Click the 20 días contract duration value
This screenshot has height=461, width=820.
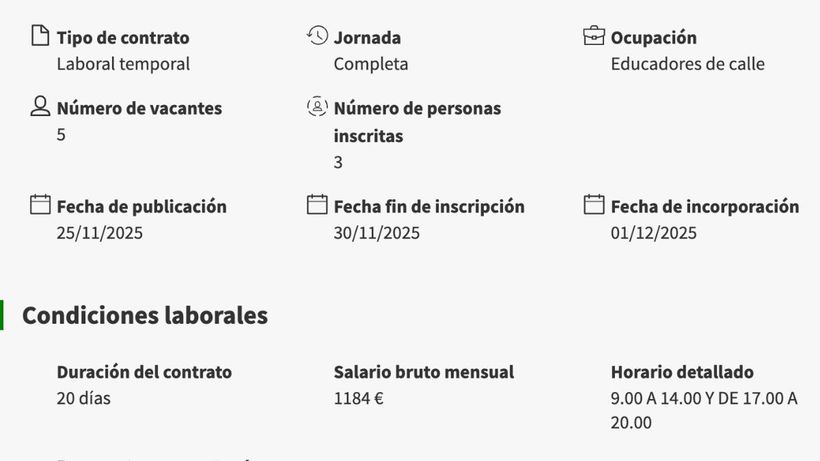click(84, 398)
